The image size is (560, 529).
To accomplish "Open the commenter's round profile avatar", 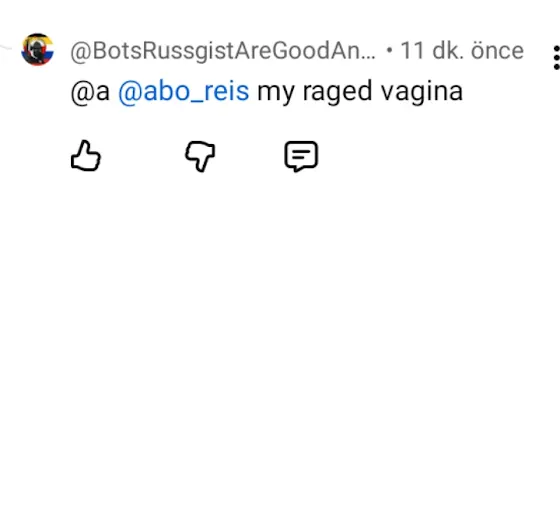I will (38, 50).
